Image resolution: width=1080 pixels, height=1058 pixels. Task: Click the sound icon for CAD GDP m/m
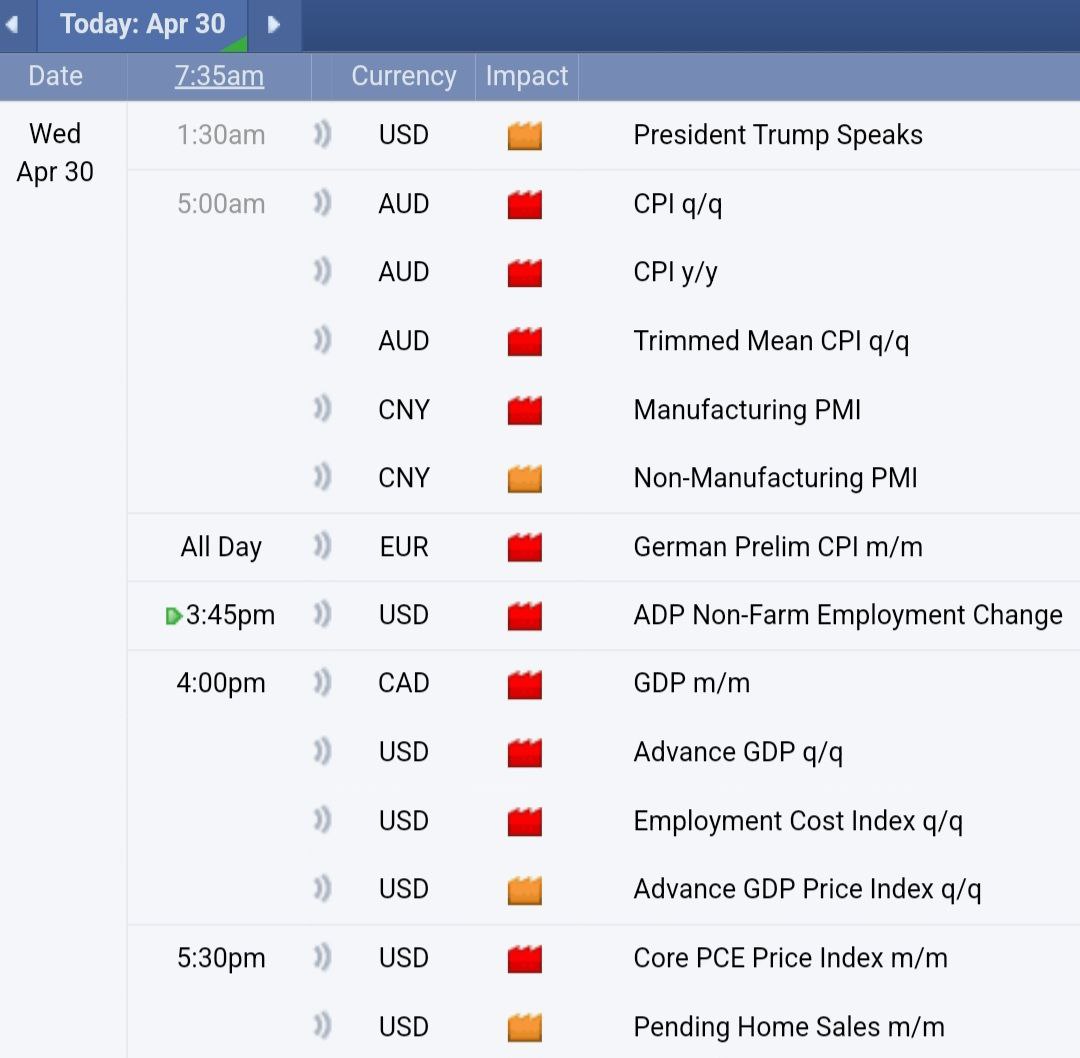click(322, 683)
